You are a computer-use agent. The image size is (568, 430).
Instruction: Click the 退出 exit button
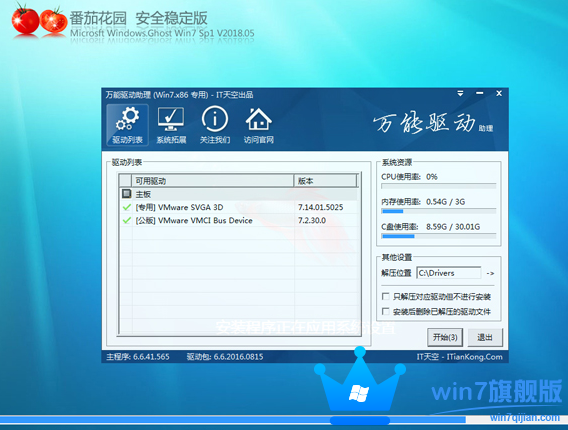[485, 337]
